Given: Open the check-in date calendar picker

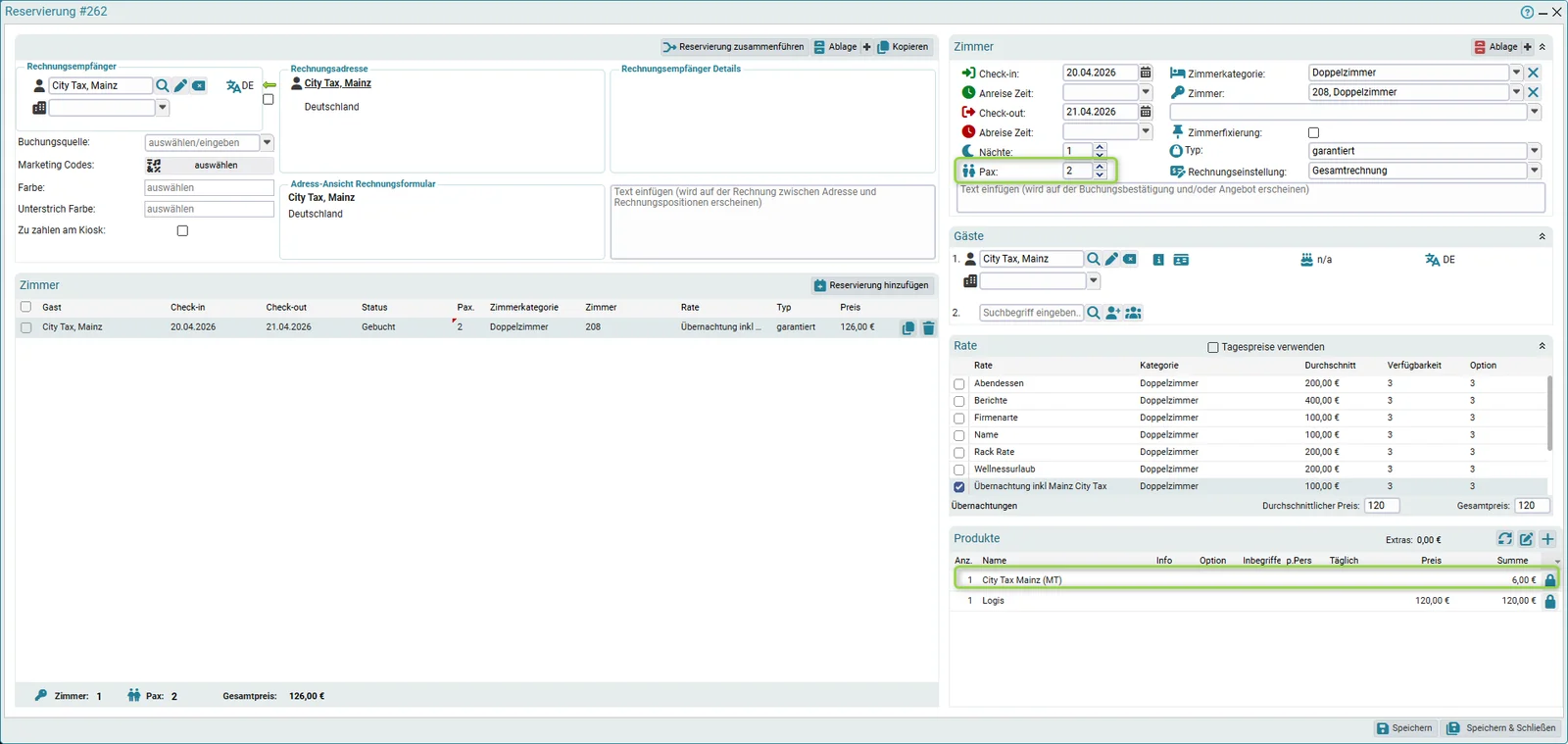Looking at the screenshot, I should point(1146,73).
